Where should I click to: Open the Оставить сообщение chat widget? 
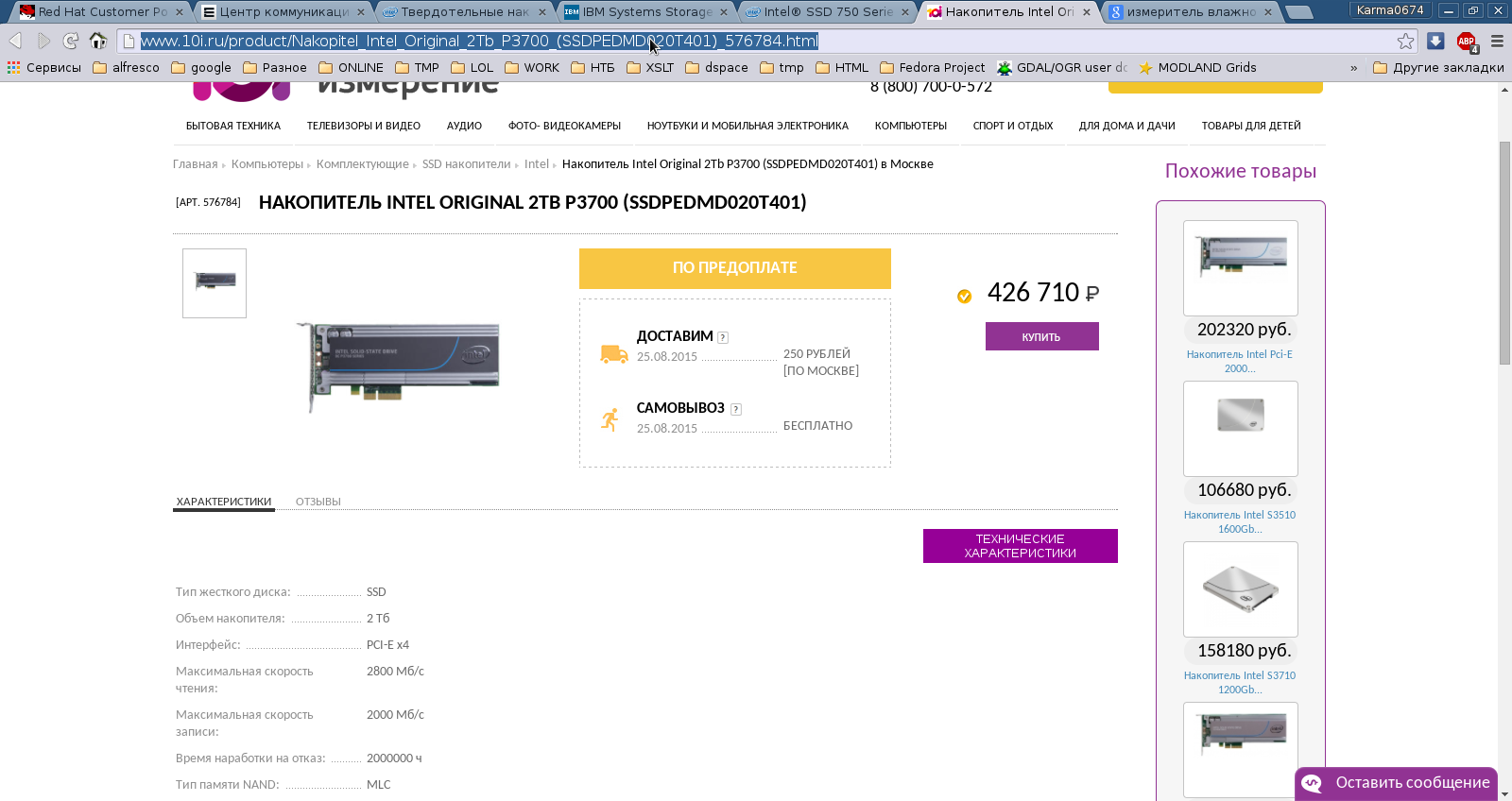tap(1397, 783)
